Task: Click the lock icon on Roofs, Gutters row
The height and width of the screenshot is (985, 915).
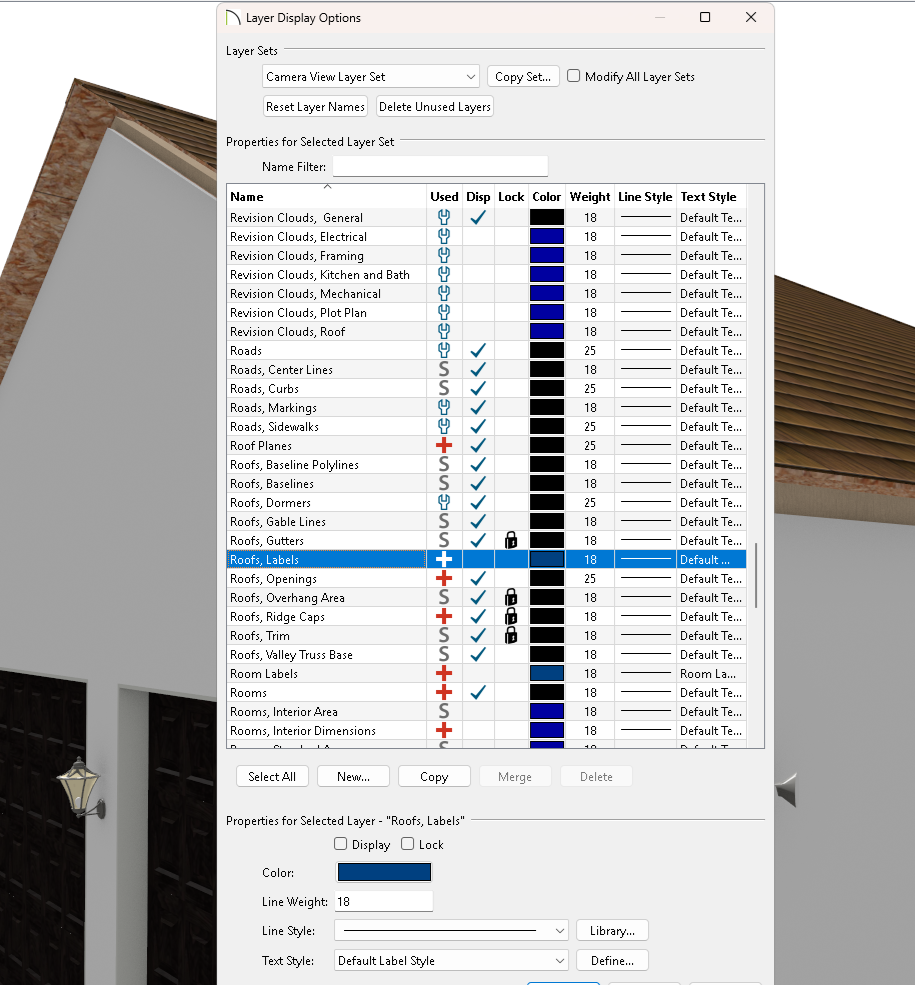Action: pyautogui.click(x=511, y=541)
